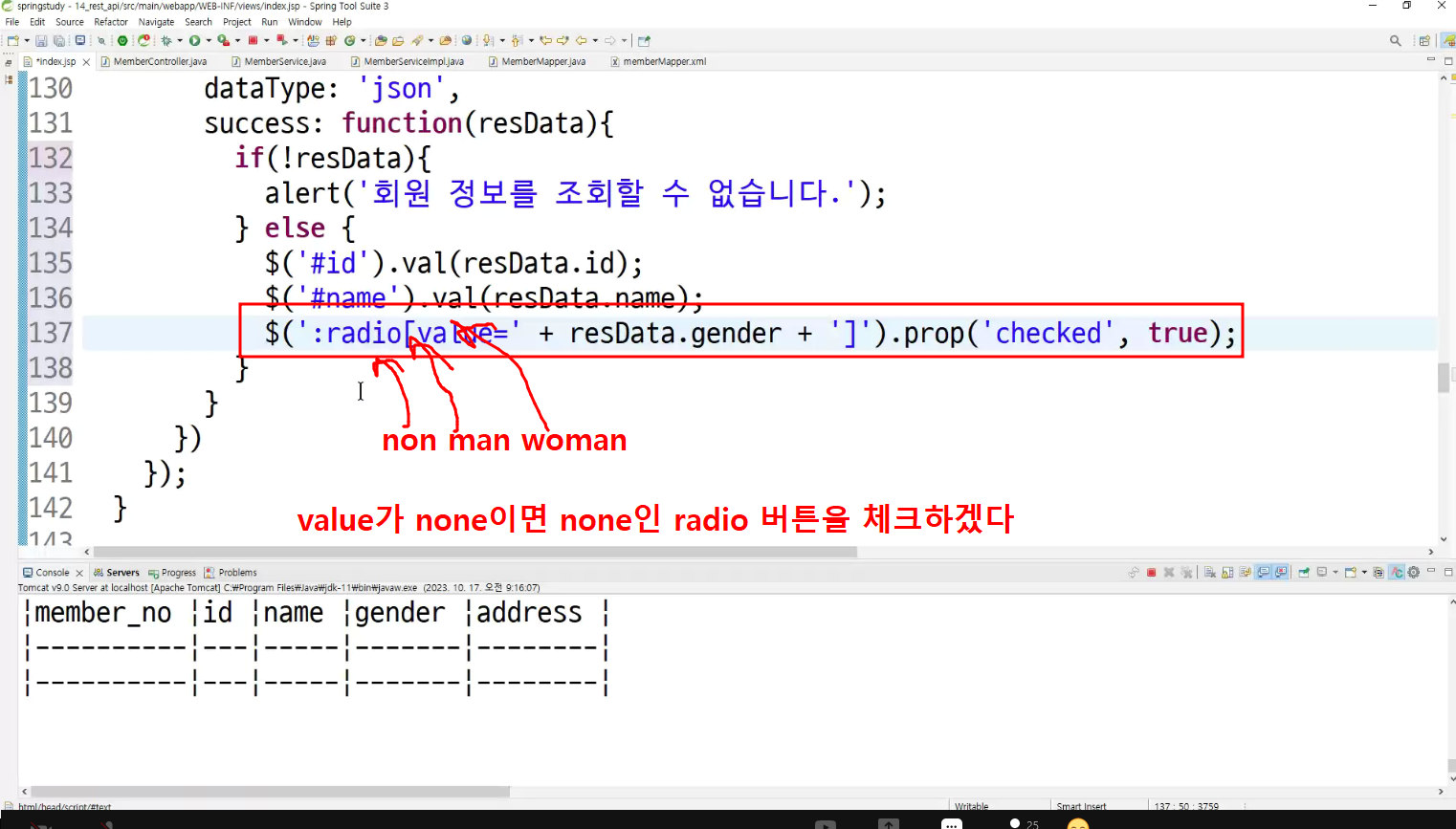Click the Previous Annotation icon

click(x=517, y=40)
